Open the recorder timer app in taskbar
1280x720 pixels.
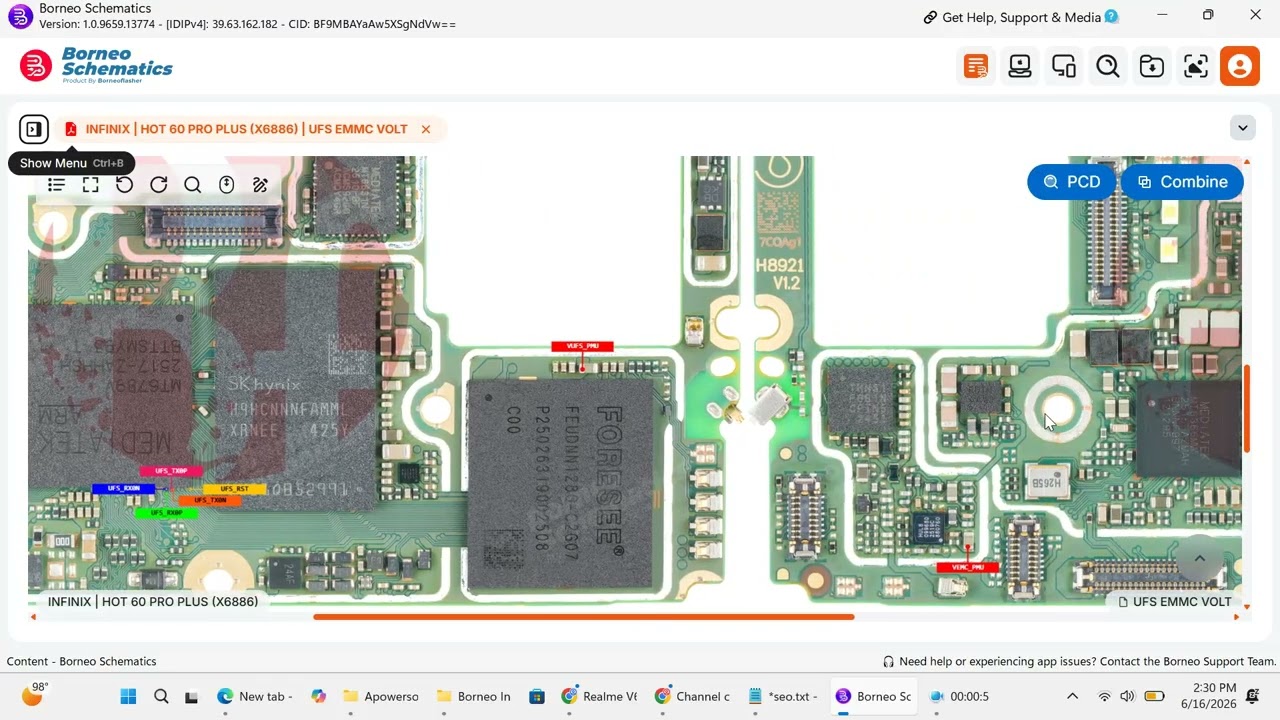pyautogui.click(x=960, y=696)
